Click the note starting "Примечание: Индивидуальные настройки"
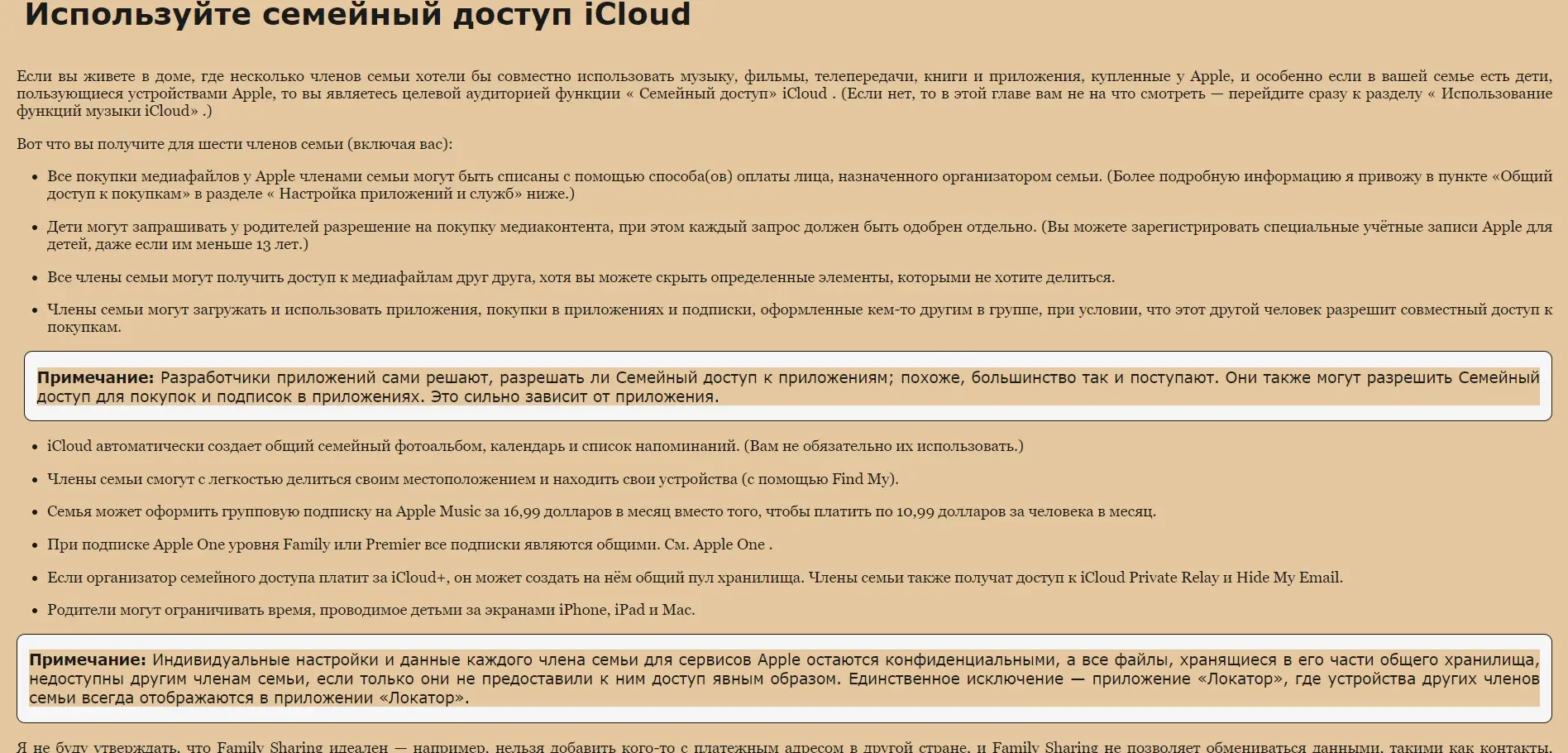This screenshot has width=1568, height=753. 784,679
